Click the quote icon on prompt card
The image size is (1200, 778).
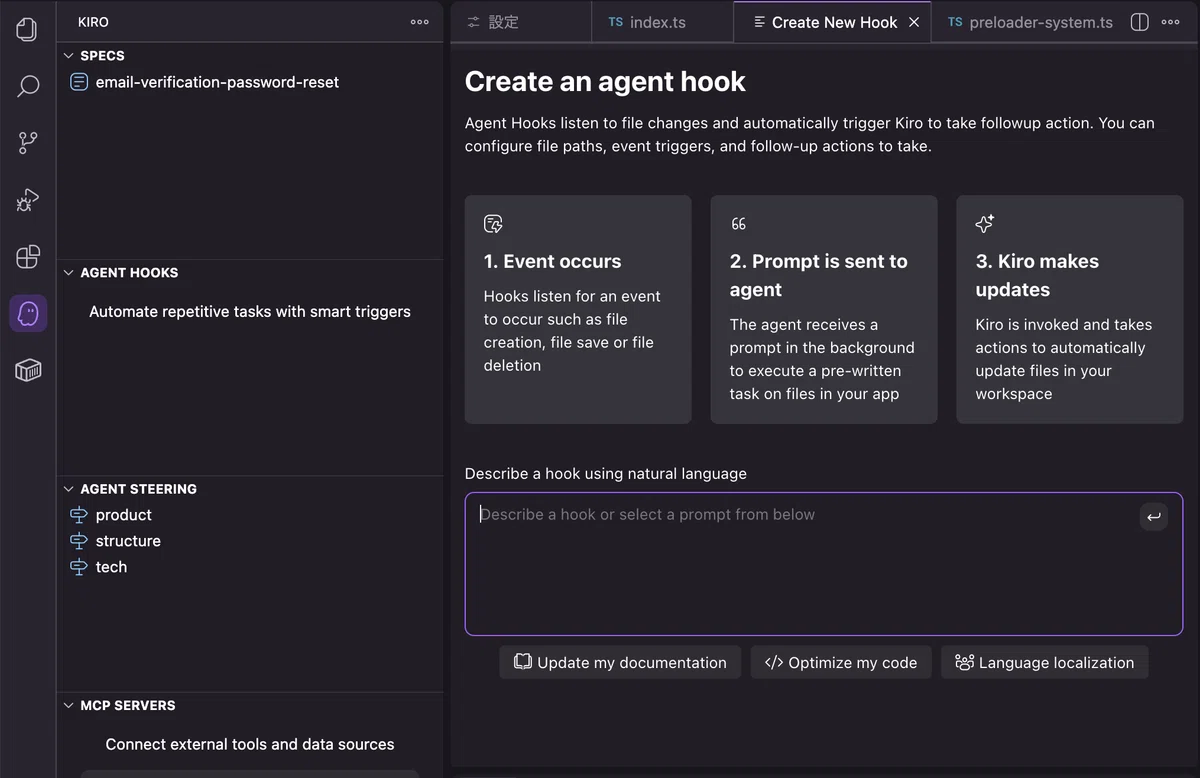point(739,224)
